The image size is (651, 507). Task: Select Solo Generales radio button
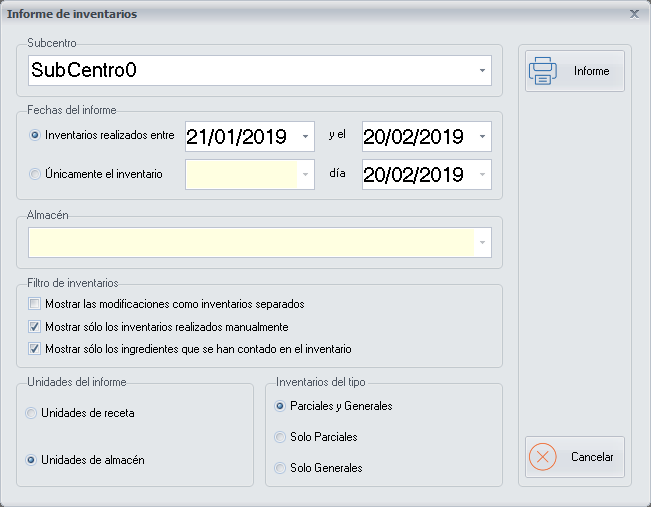(x=280, y=468)
